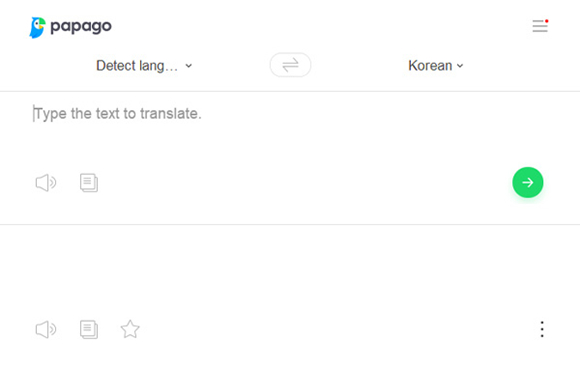Swap source and target languages
The width and height of the screenshot is (580, 367).
tap(290, 65)
